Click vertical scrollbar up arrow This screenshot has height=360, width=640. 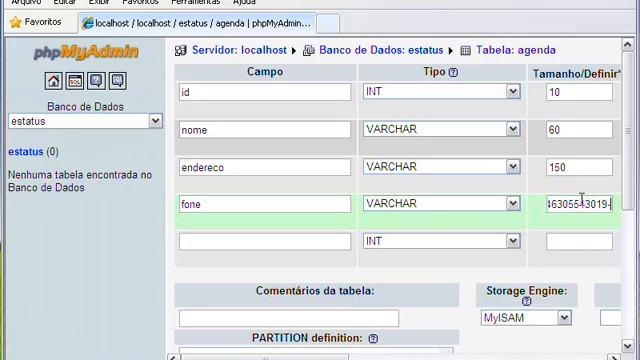(628, 44)
